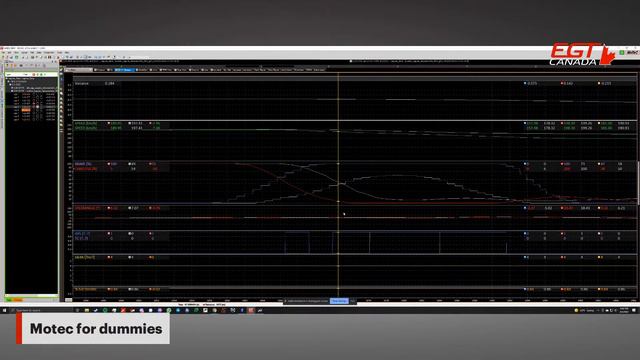Open the highlighted blue worksheet tab
Image resolution: width=640 pixels, height=360 pixels.
tap(124, 70)
